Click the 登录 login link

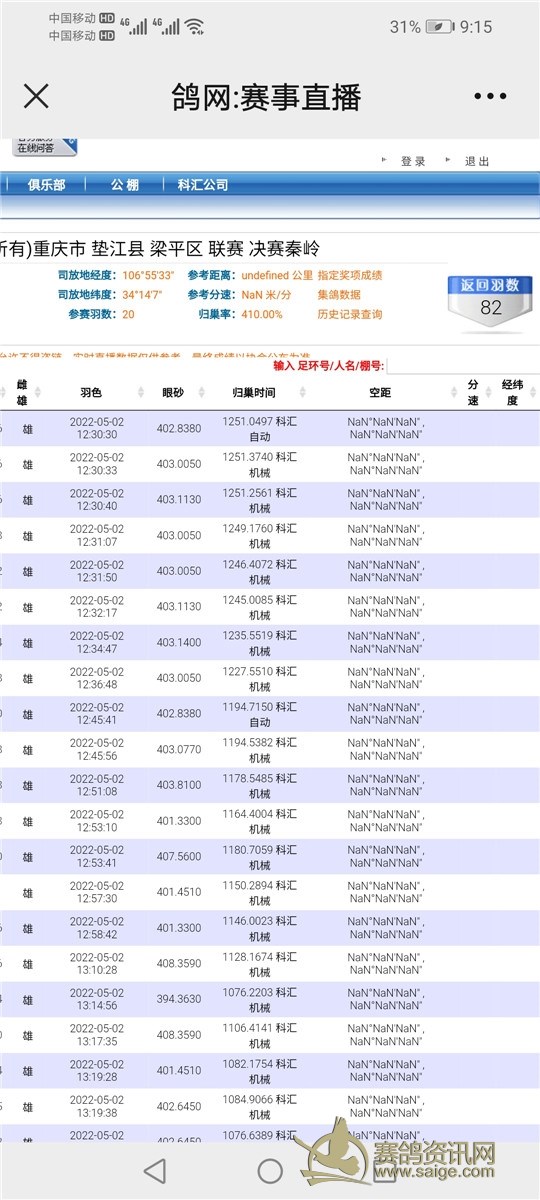tap(413, 161)
